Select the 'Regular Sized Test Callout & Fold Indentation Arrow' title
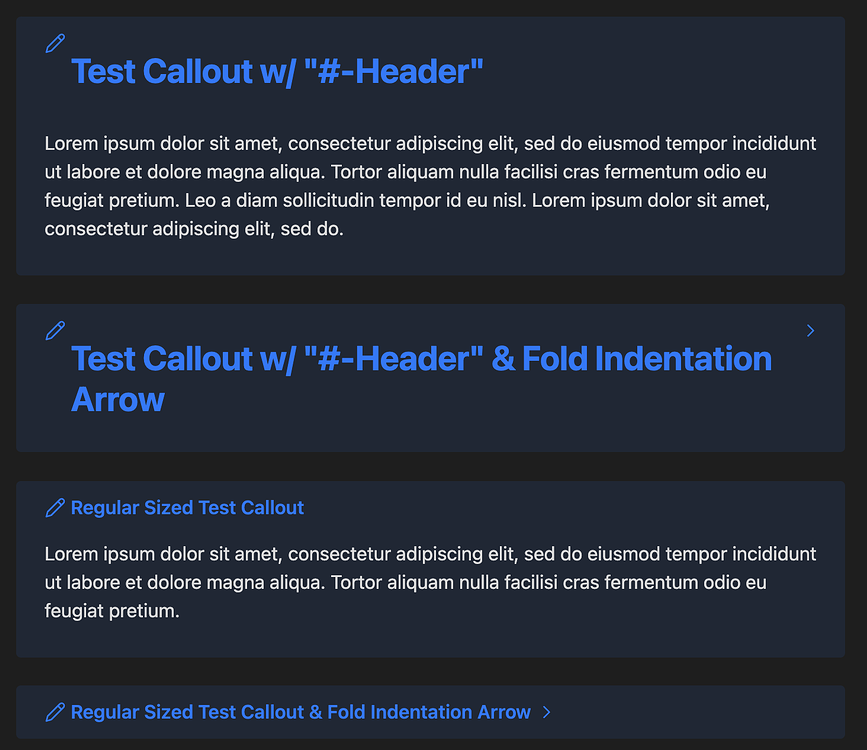Image resolution: width=867 pixels, height=750 pixels. (300, 712)
